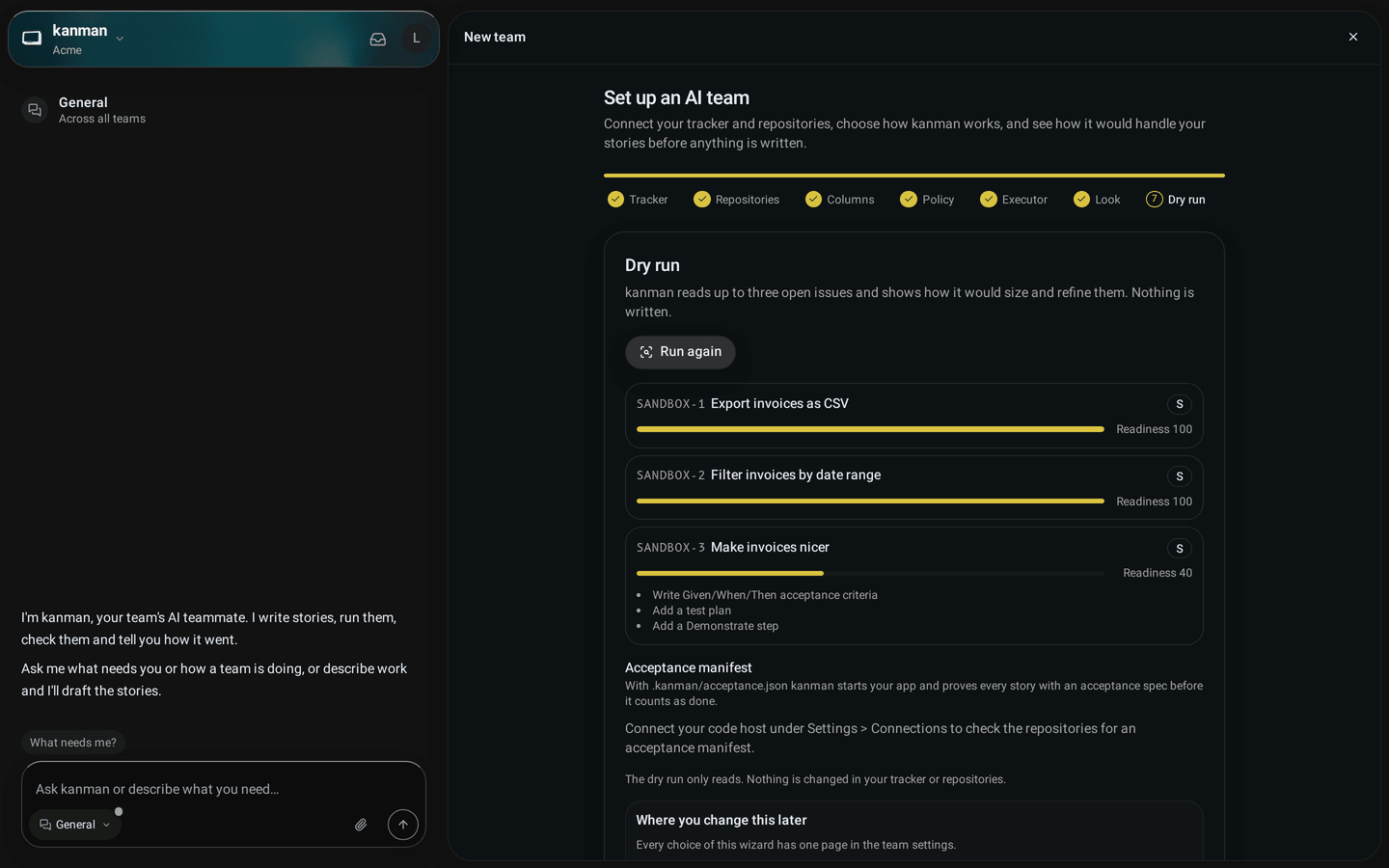
Task: Click the kanman workspace logo icon
Action: [x=32, y=39]
